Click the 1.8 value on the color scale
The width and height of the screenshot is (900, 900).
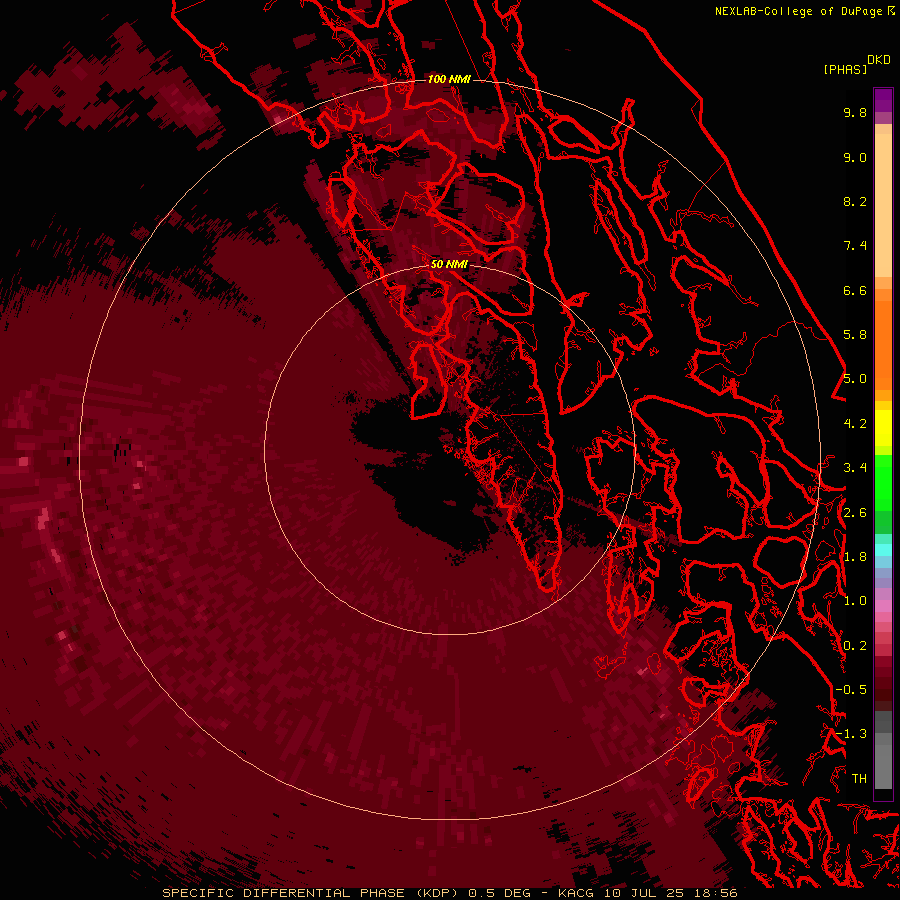pyautogui.click(x=855, y=557)
